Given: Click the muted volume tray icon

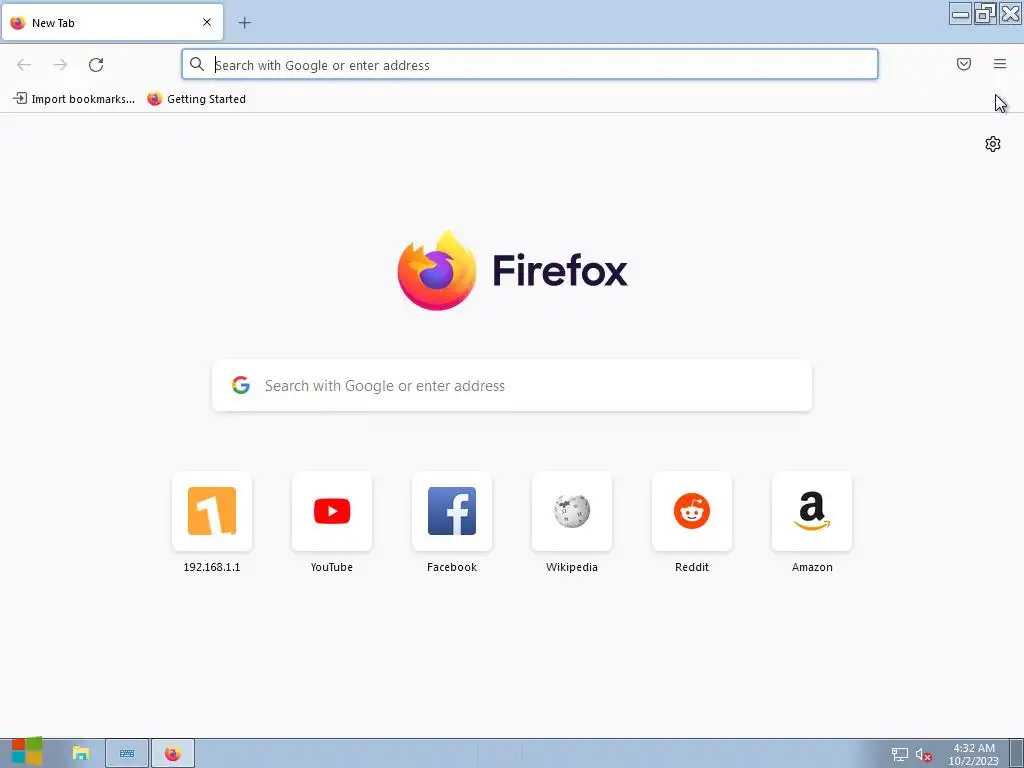Looking at the screenshot, I should [x=923, y=754].
